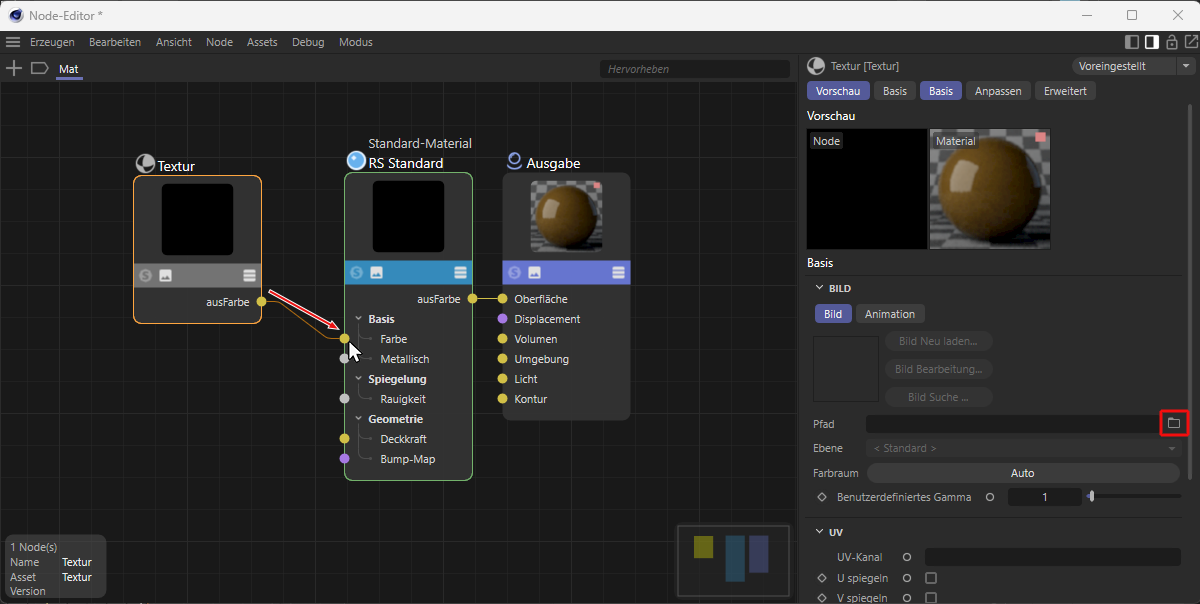Open the hamburger menu left of Erzeugen
Viewport: 1200px width, 604px height.
pos(13,42)
